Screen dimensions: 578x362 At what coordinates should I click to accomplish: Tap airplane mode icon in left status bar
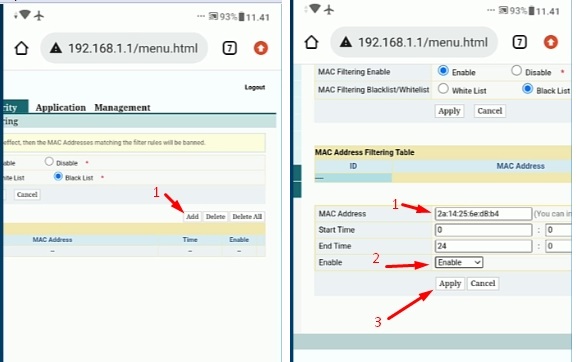(39, 15)
